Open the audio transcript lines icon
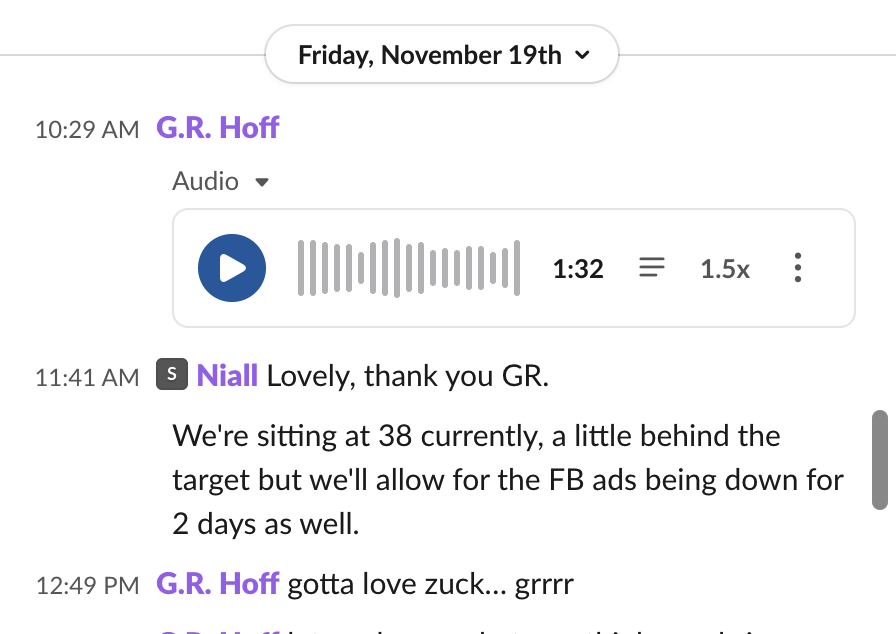896x634 pixels. click(x=652, y=268)
